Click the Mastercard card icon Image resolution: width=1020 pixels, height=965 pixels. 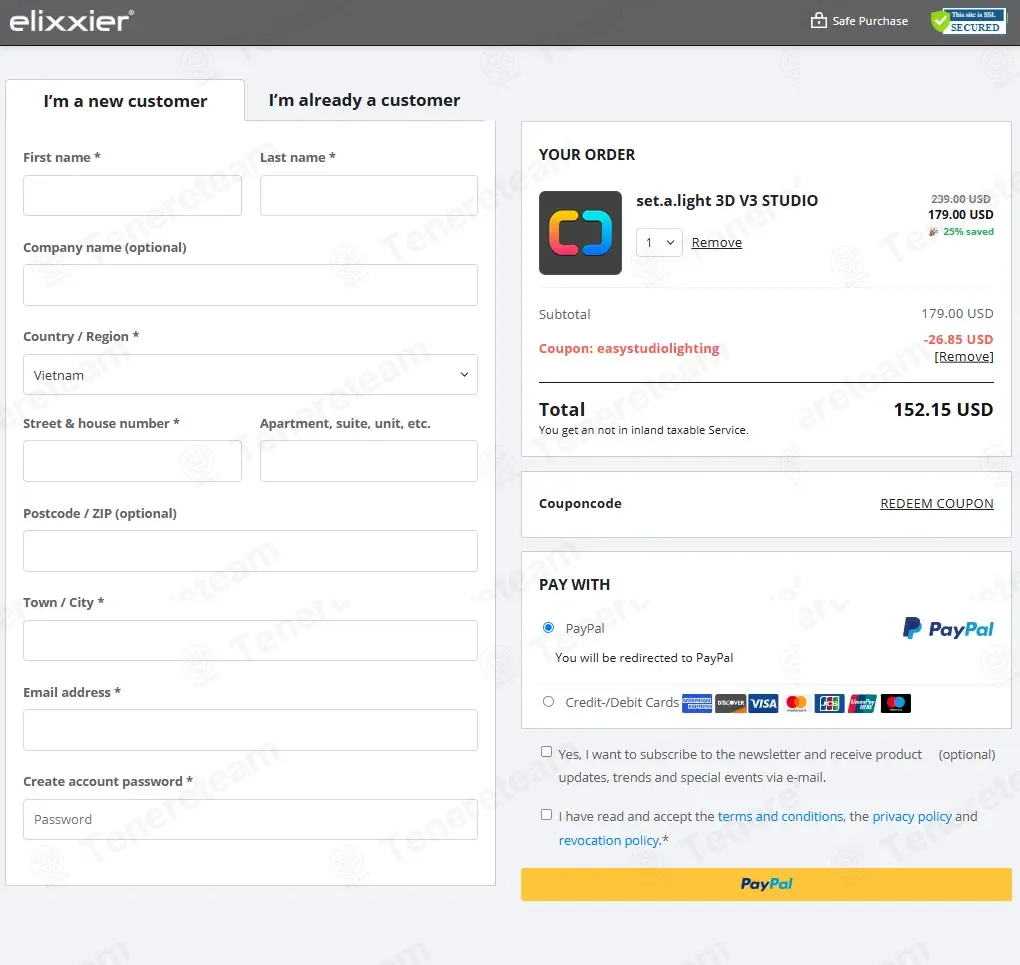click(796, 703)
